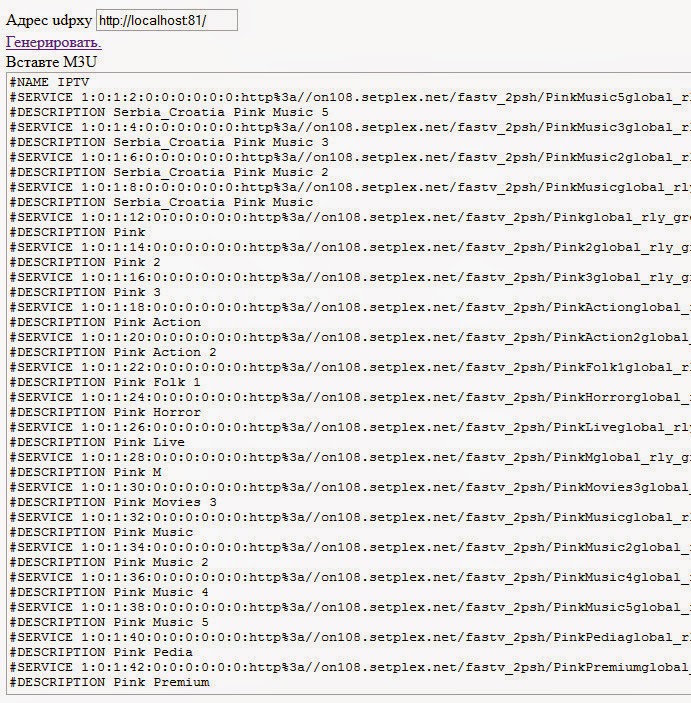Click the #SERVICE 1:0:1:16 line
The image size is (691, 703).
(x=350, y=278)
